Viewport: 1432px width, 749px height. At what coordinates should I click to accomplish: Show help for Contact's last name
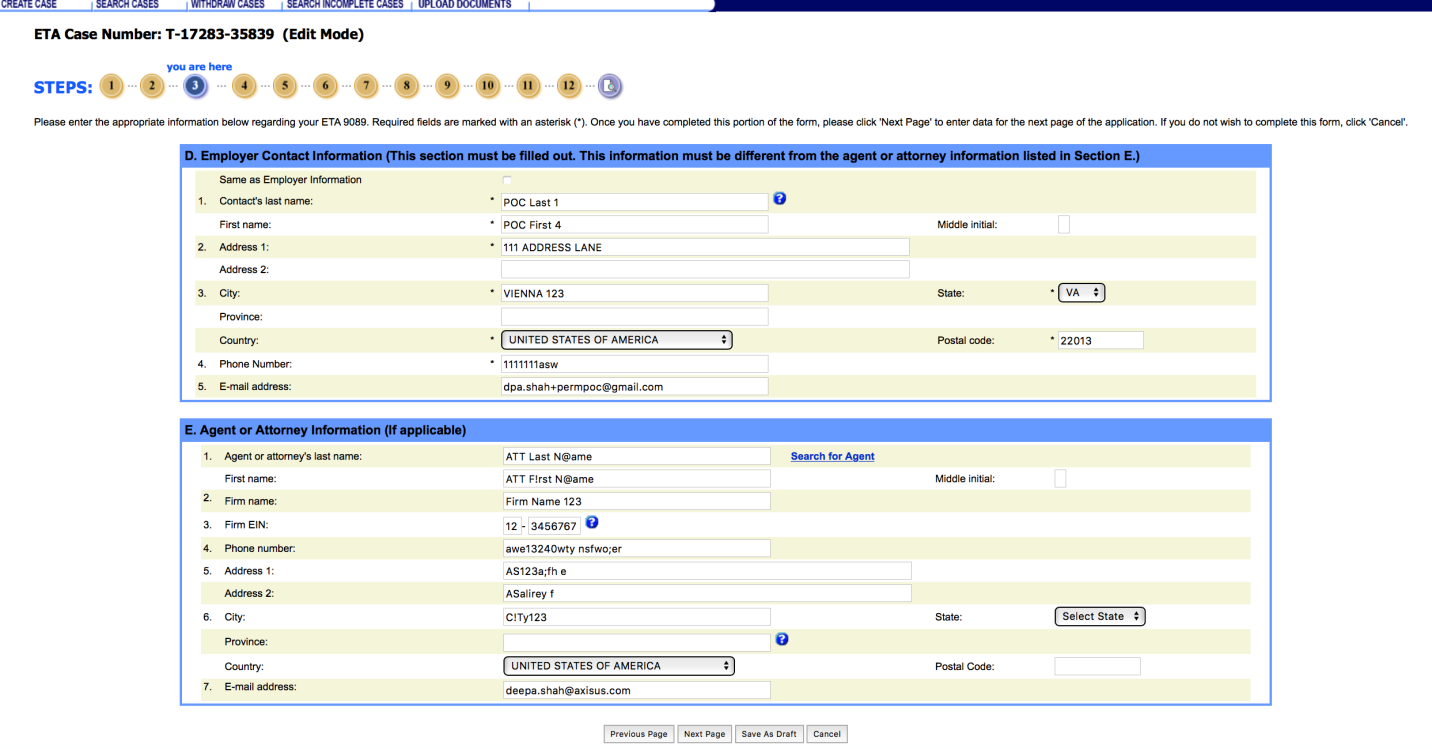(780, 199)
